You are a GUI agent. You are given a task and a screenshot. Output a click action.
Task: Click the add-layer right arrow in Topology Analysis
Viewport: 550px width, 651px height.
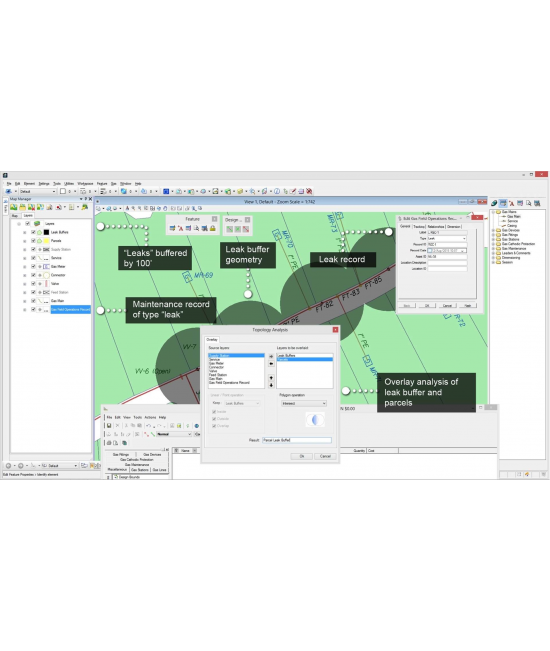[x=271, y=357]
